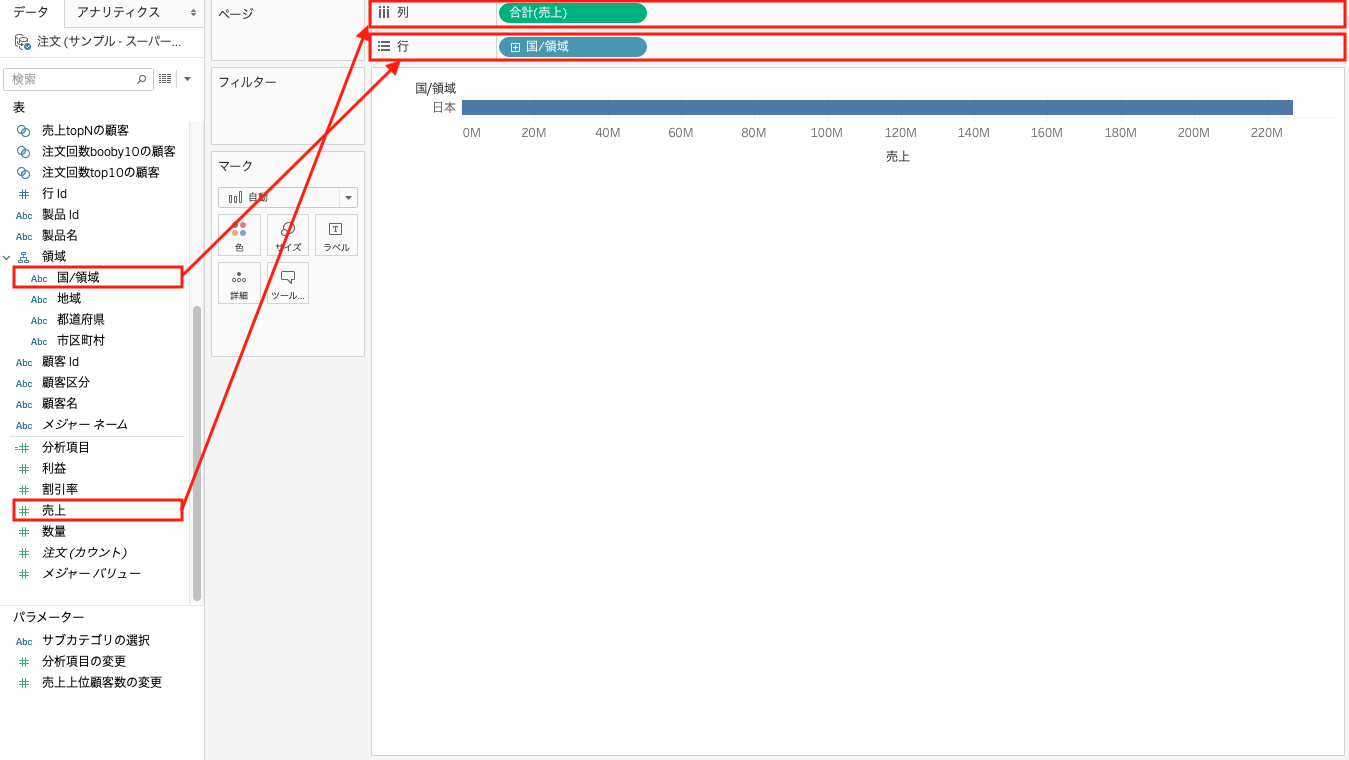Select the メジャー ネーム field

[x=85, y=425]
